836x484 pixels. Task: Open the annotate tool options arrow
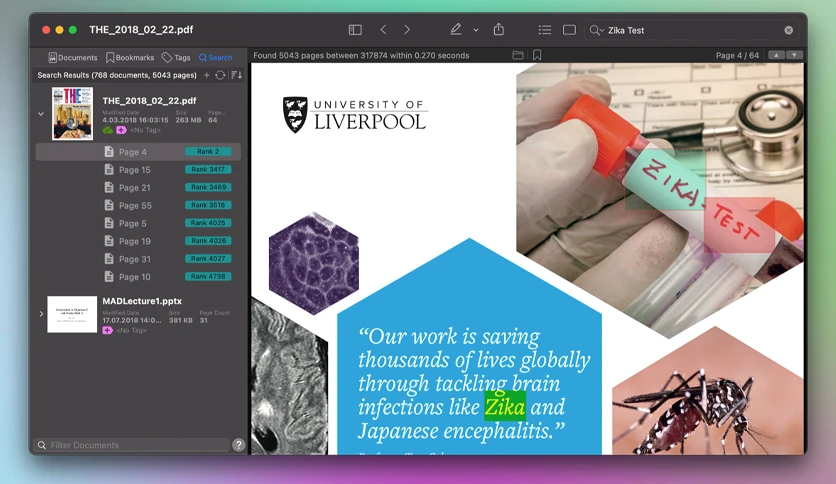476,30
